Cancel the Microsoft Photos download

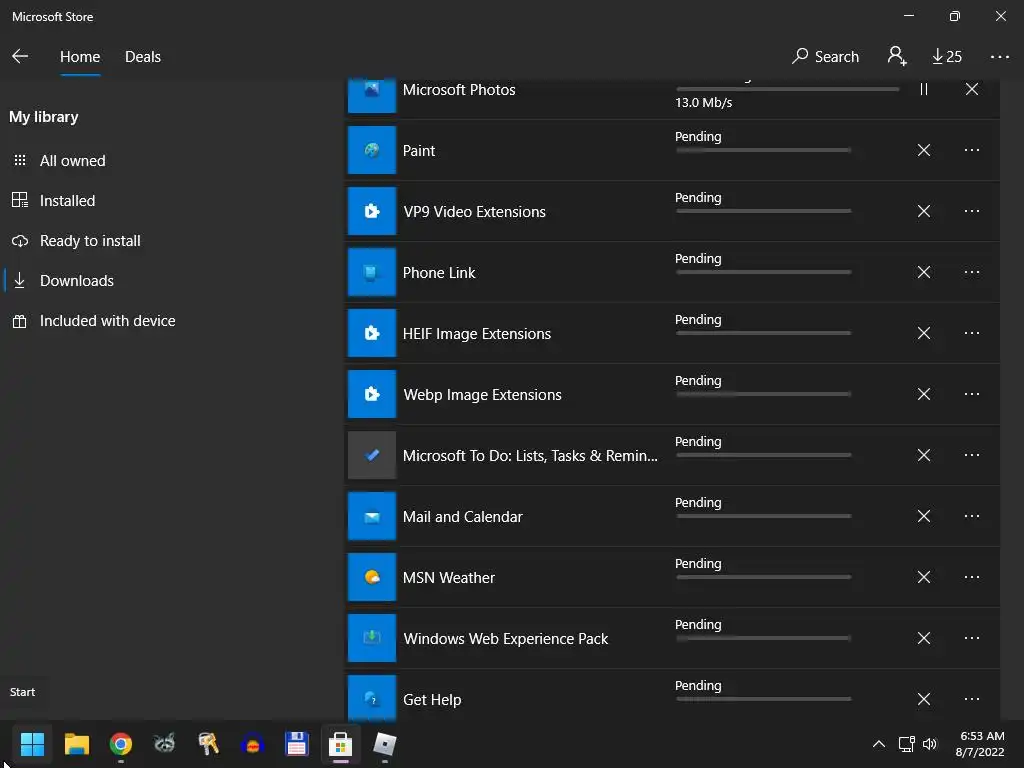972,89
